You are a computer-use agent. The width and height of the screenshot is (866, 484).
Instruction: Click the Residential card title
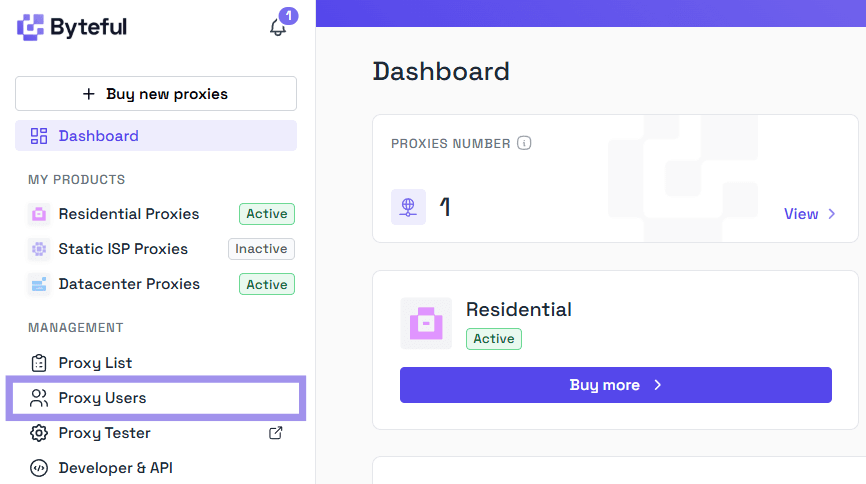519,309
